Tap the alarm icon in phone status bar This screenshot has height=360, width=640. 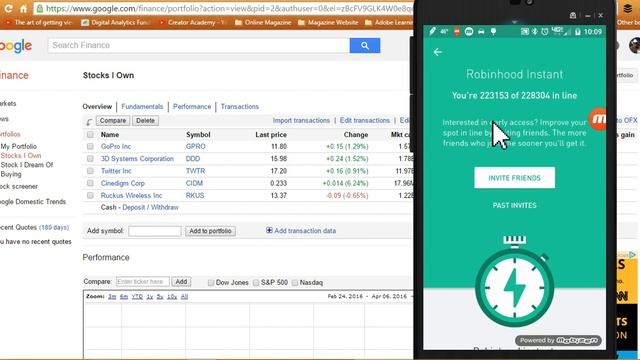[x=544, y=31]
